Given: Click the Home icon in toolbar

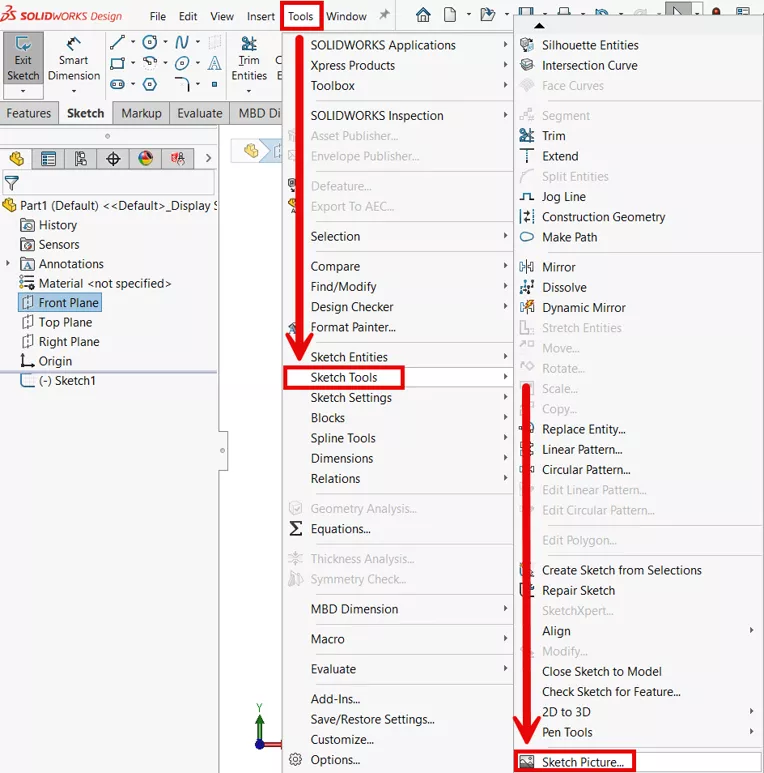Looking at the screenshot, I should click(423, 15).
